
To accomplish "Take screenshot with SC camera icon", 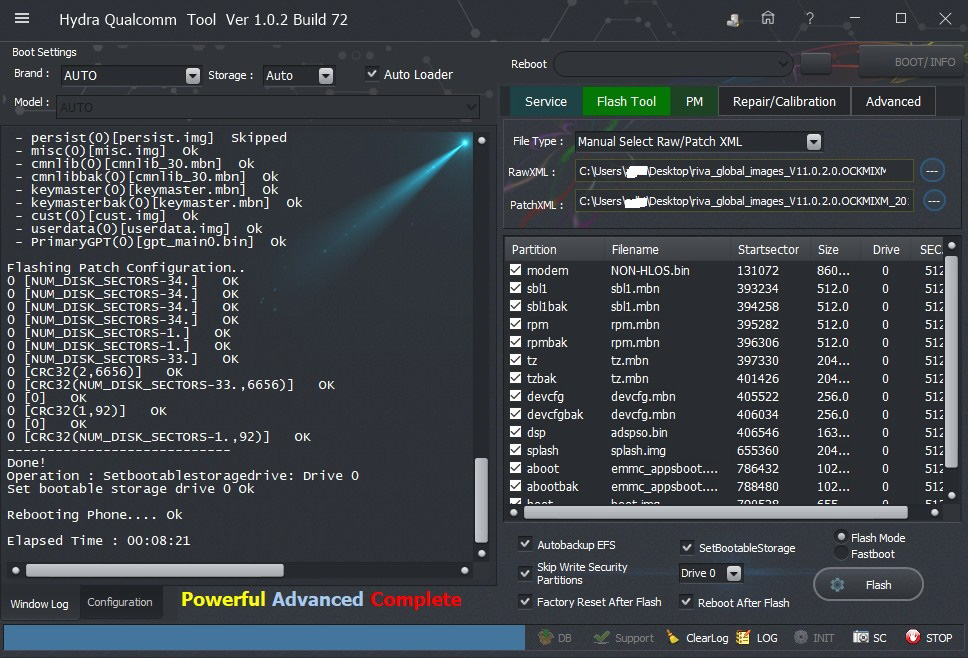I will click(861, 637).
